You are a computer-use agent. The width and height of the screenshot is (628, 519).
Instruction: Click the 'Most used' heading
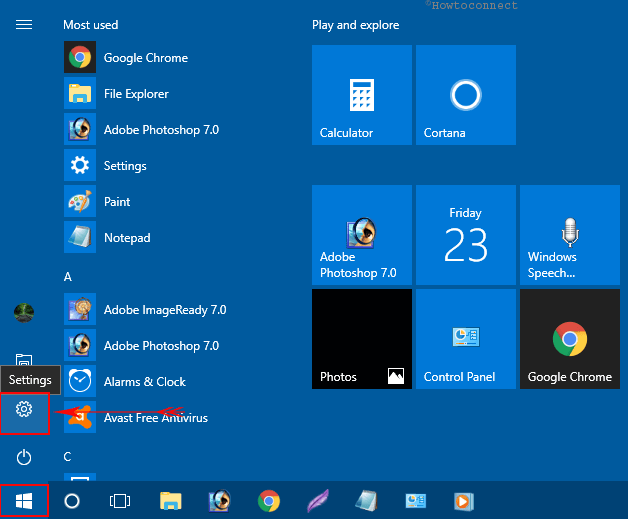(91, 25)
